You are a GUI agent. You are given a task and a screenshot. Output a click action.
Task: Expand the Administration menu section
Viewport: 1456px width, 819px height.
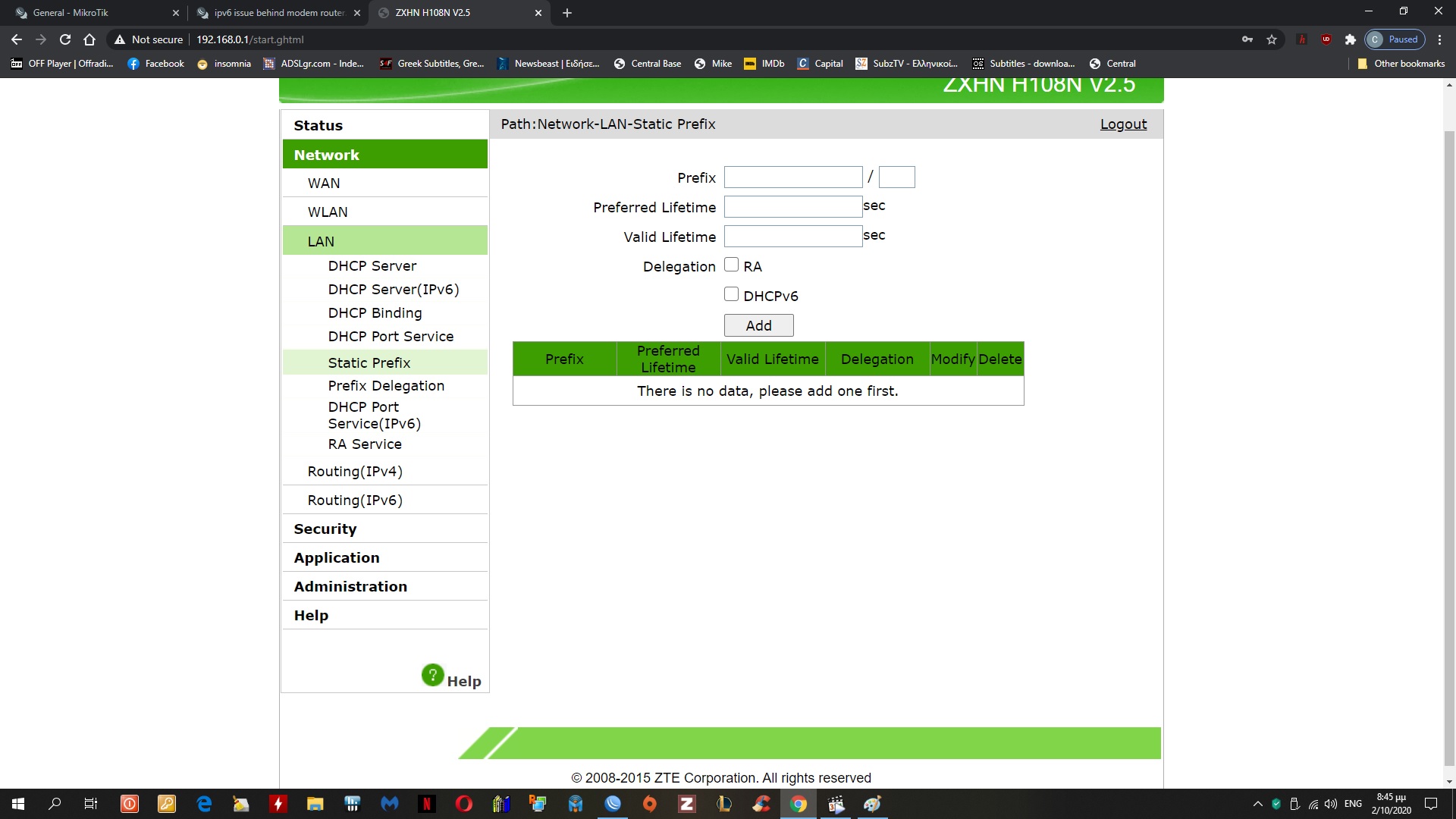(350, 586)
